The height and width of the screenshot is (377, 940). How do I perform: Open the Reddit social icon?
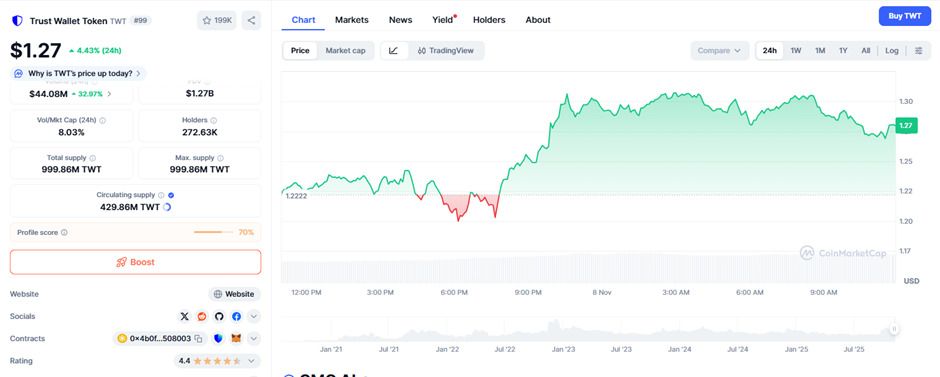202,316
